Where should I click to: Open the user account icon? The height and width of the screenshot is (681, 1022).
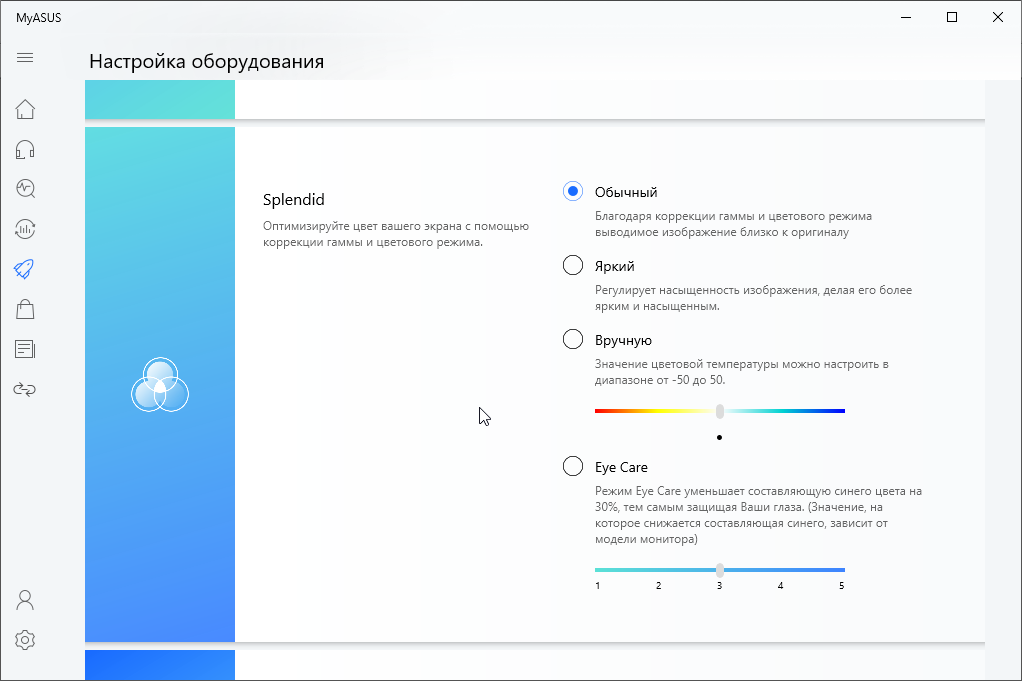click(25, 600)
